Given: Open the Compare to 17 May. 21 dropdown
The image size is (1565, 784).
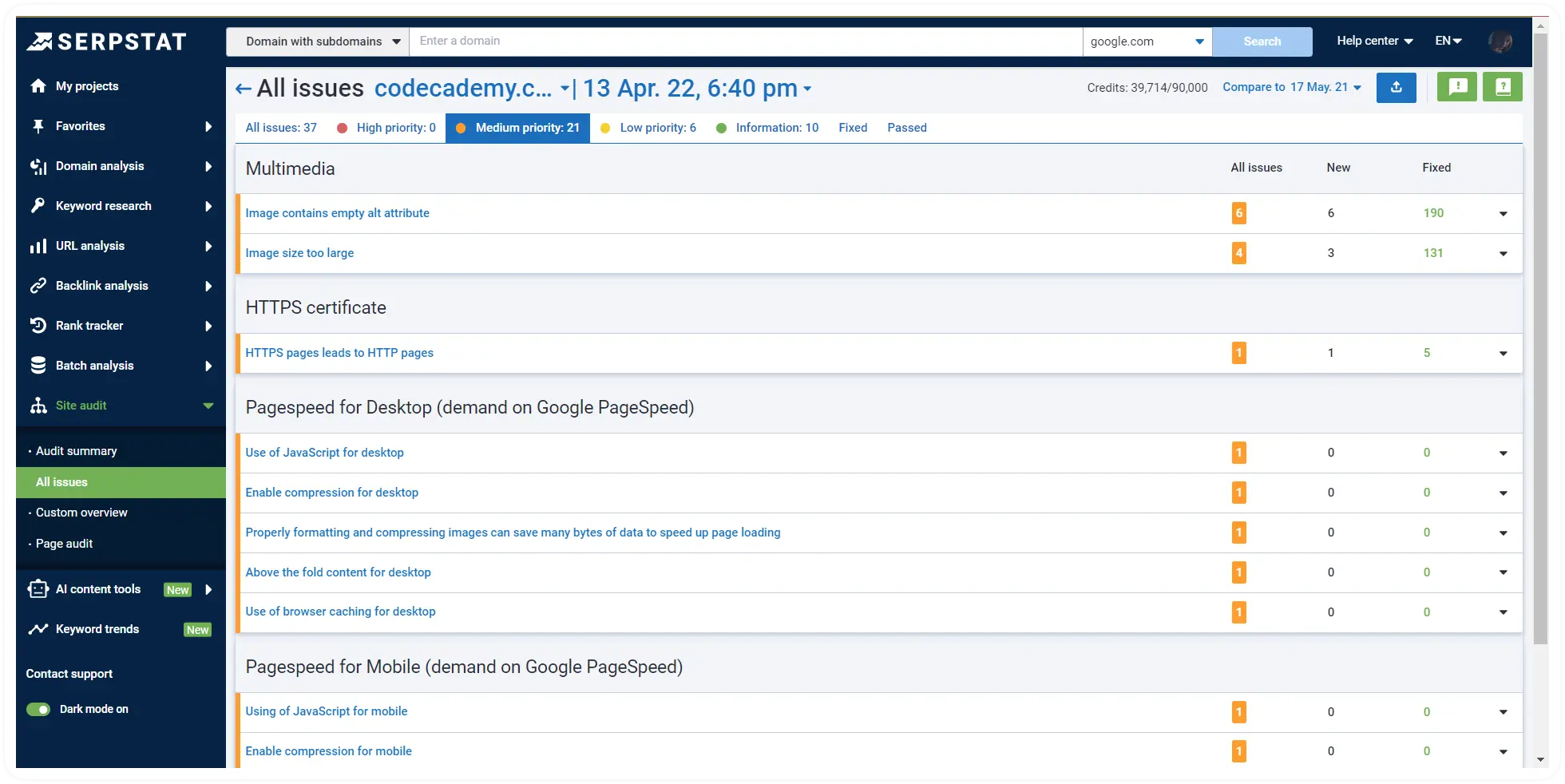Looking at the screenshot, I should (1292, 87).
